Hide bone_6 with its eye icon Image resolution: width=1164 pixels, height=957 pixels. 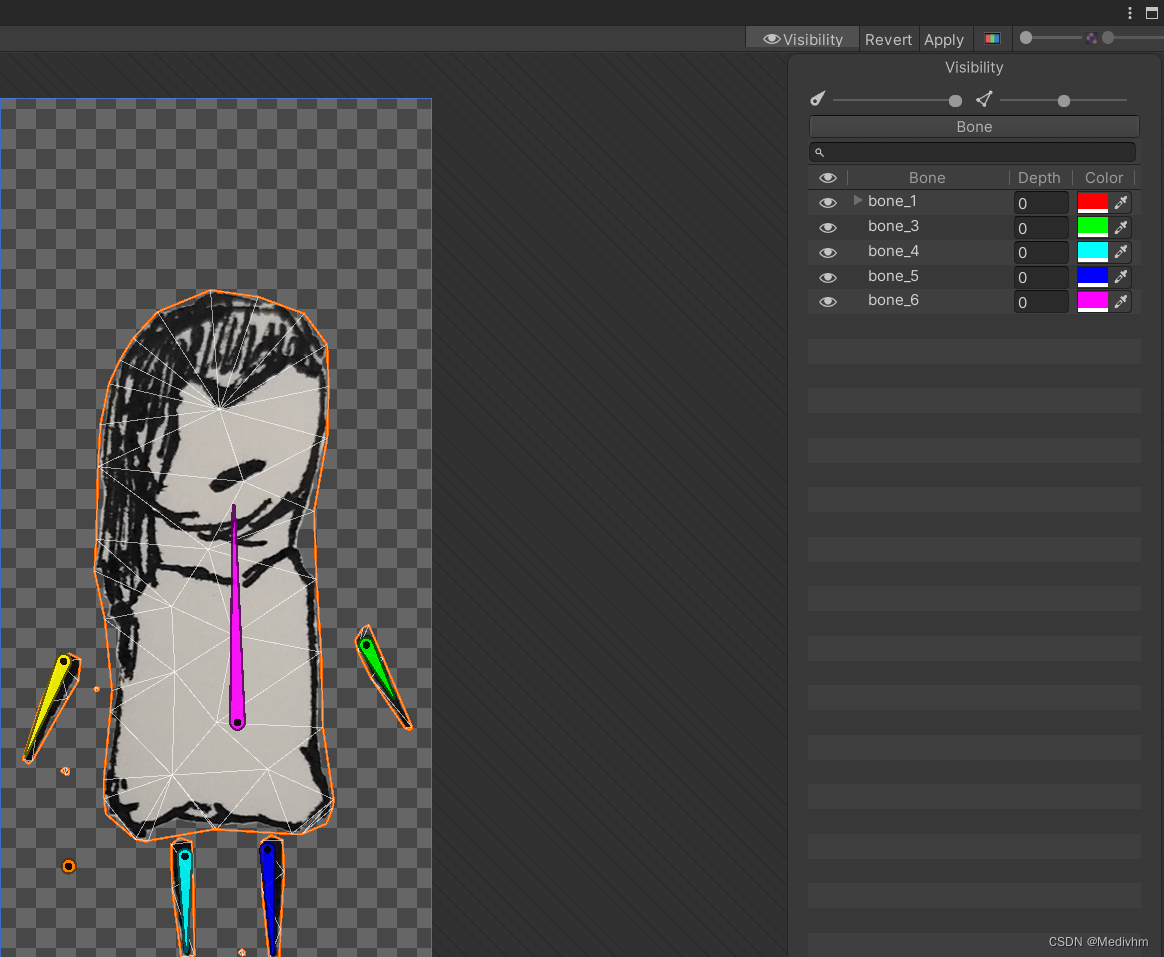(x=828, y=301)
